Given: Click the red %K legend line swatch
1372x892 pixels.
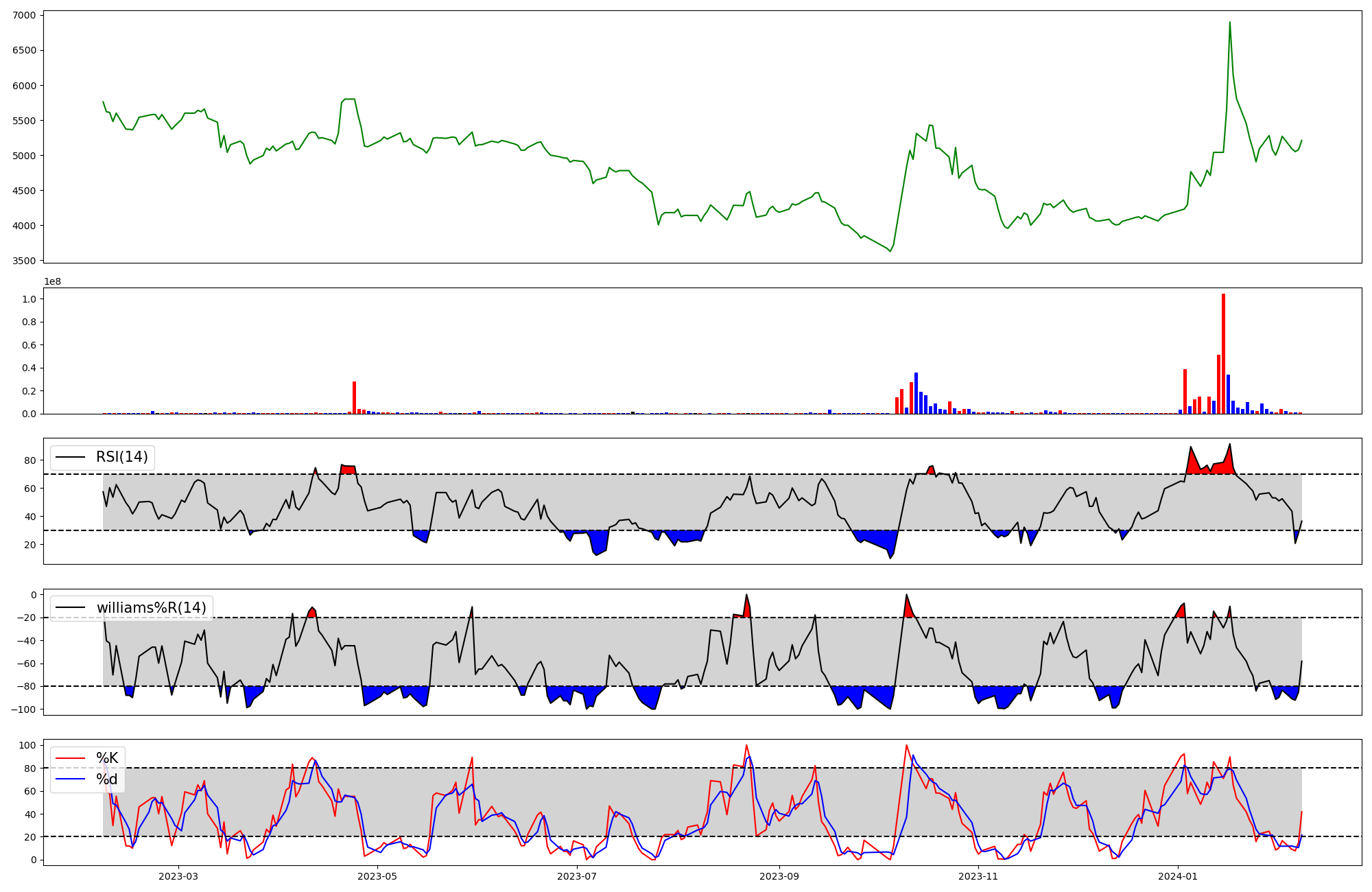Looking at the screenshot, I should (70, 758).
